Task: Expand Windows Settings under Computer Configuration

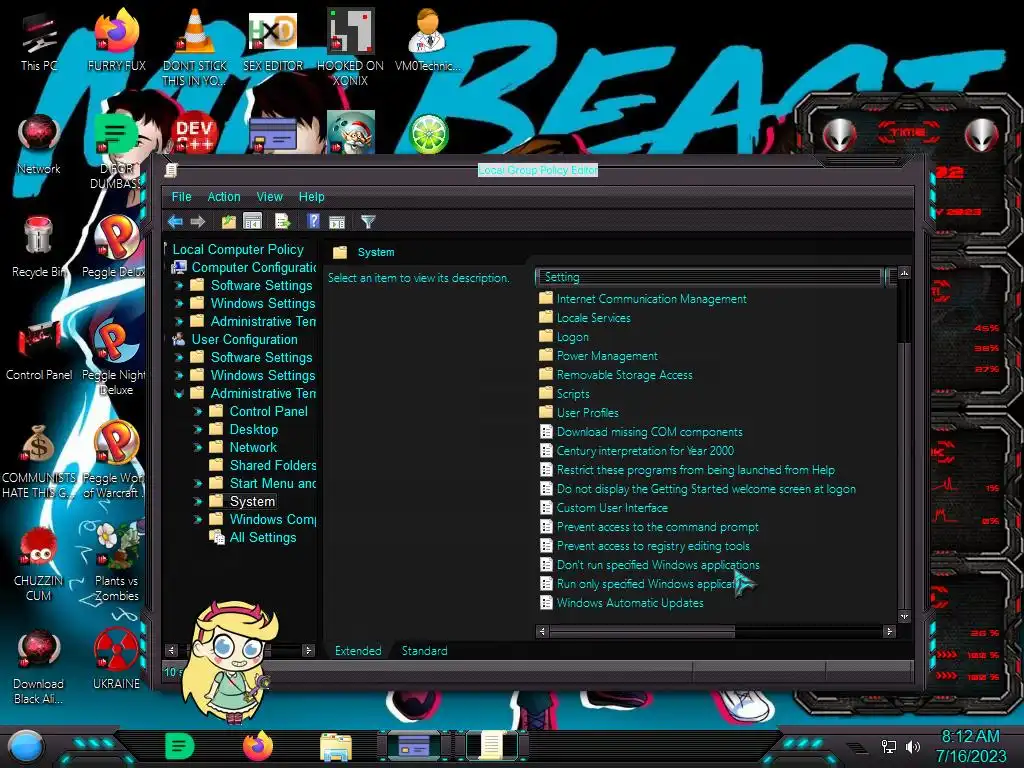Action: (x=178, y=303)
